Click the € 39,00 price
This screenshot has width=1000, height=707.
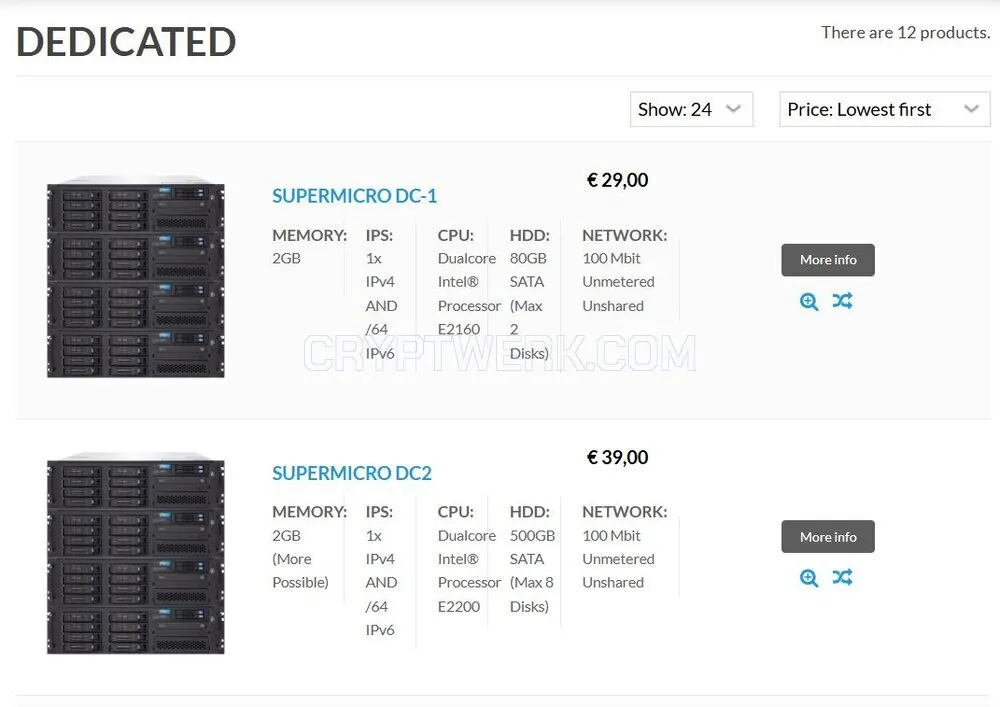(x=617, y=457)
